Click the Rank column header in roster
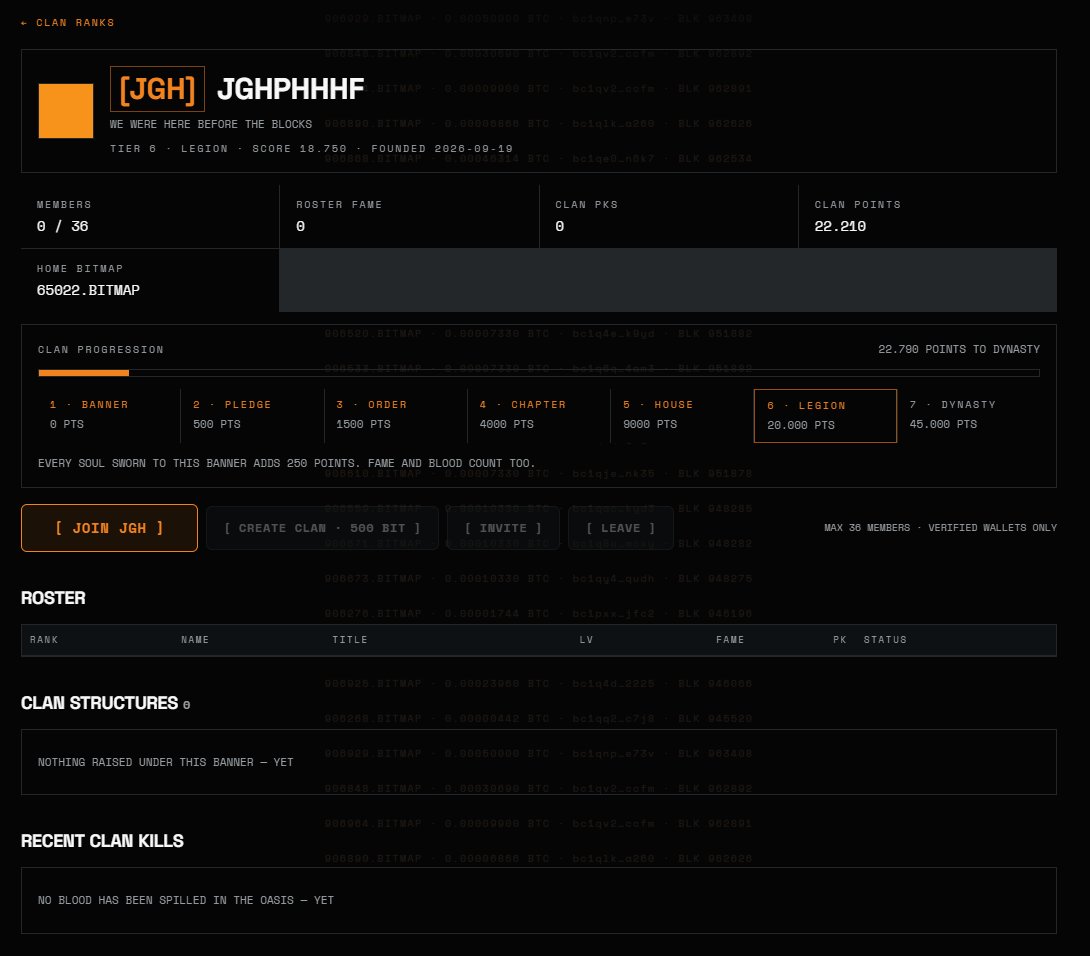The height and width of the screenshot is (956, 1090). 44,640
